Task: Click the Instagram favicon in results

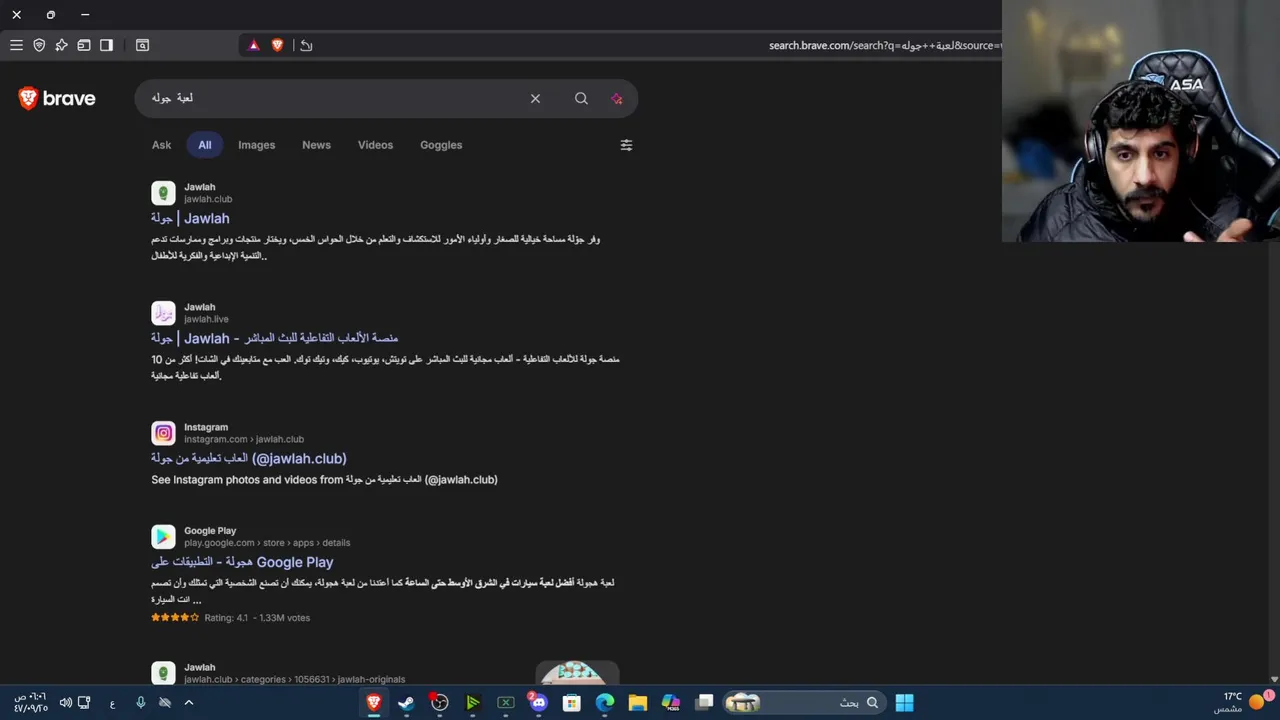Action: click(163, 433)
